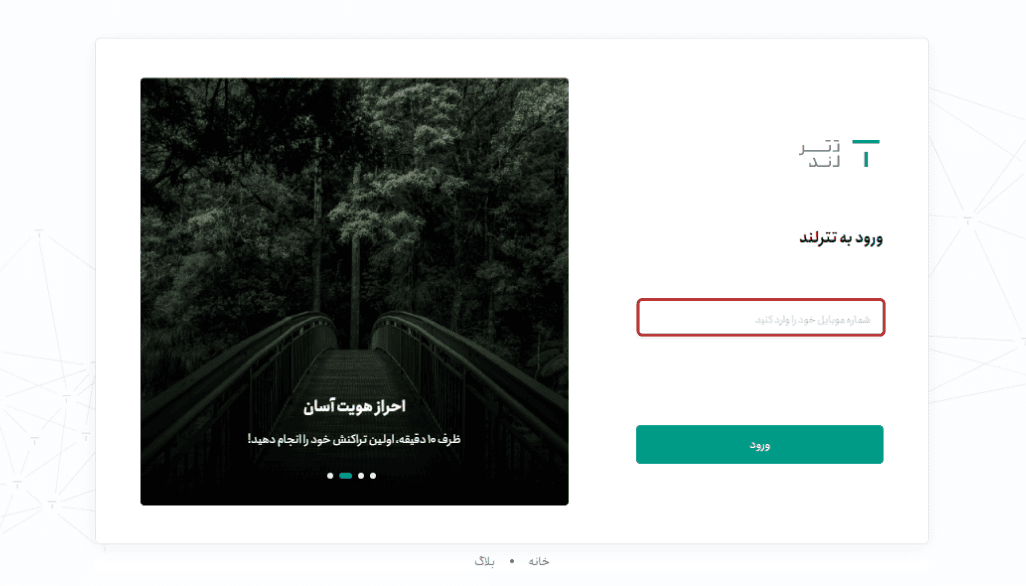Open the بلاگ footer link
This screenshot has height=586, width=1026.
coord(485,561)
